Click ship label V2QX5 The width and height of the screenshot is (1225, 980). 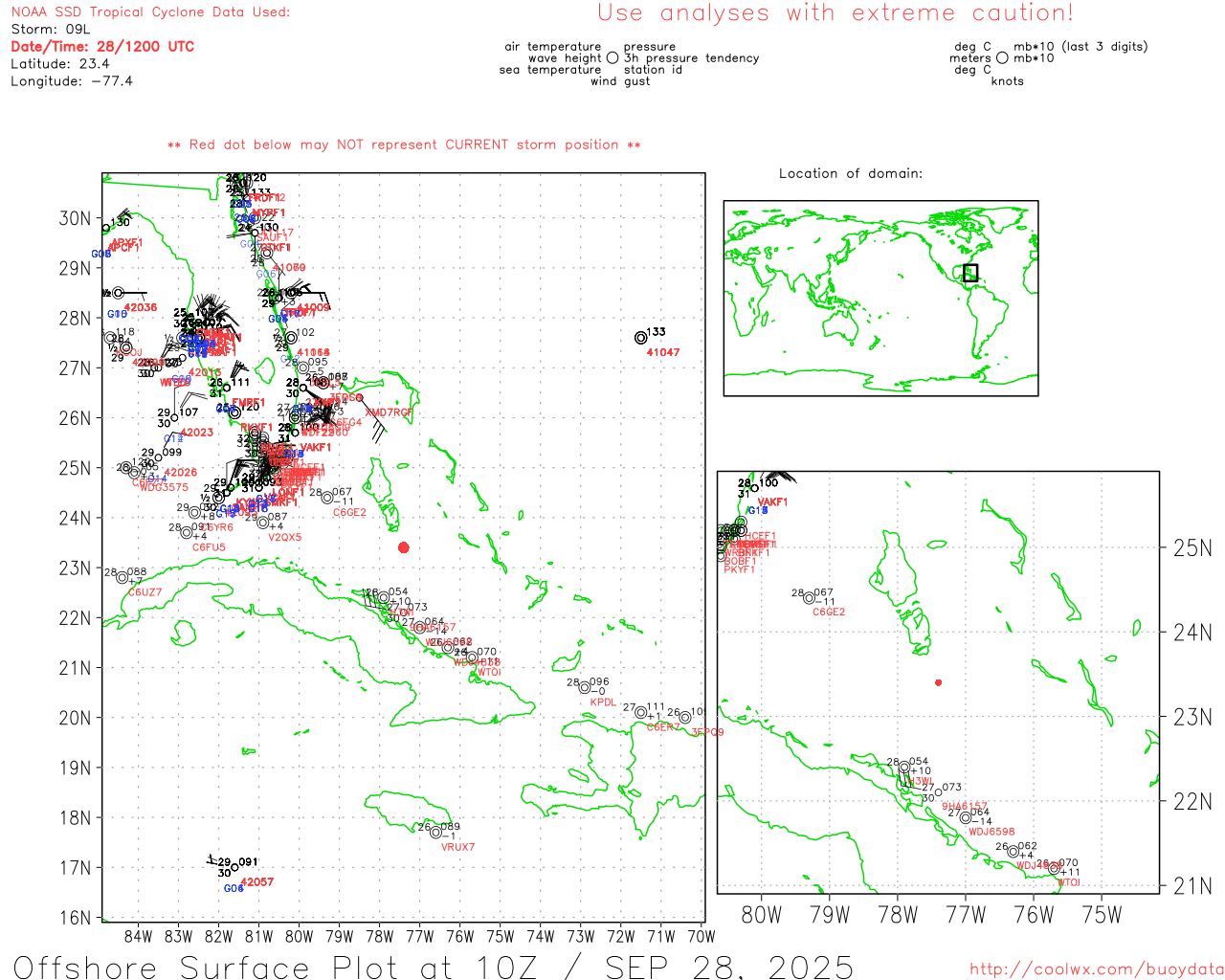point(284,538)
